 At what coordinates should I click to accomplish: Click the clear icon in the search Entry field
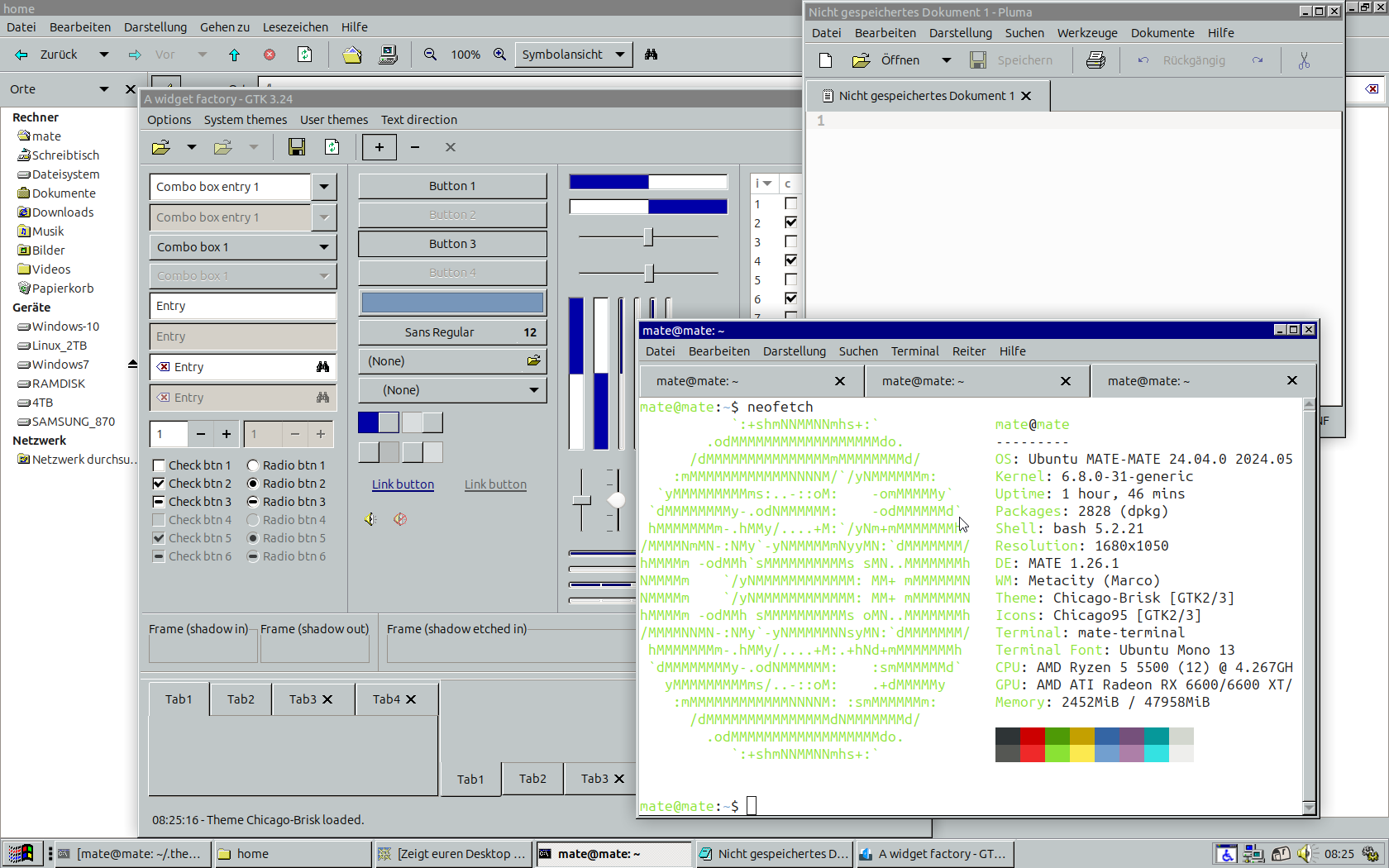click(164, 367)
